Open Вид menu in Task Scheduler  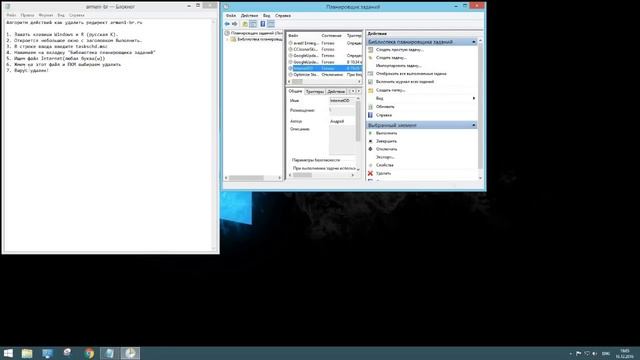(267, 16)
